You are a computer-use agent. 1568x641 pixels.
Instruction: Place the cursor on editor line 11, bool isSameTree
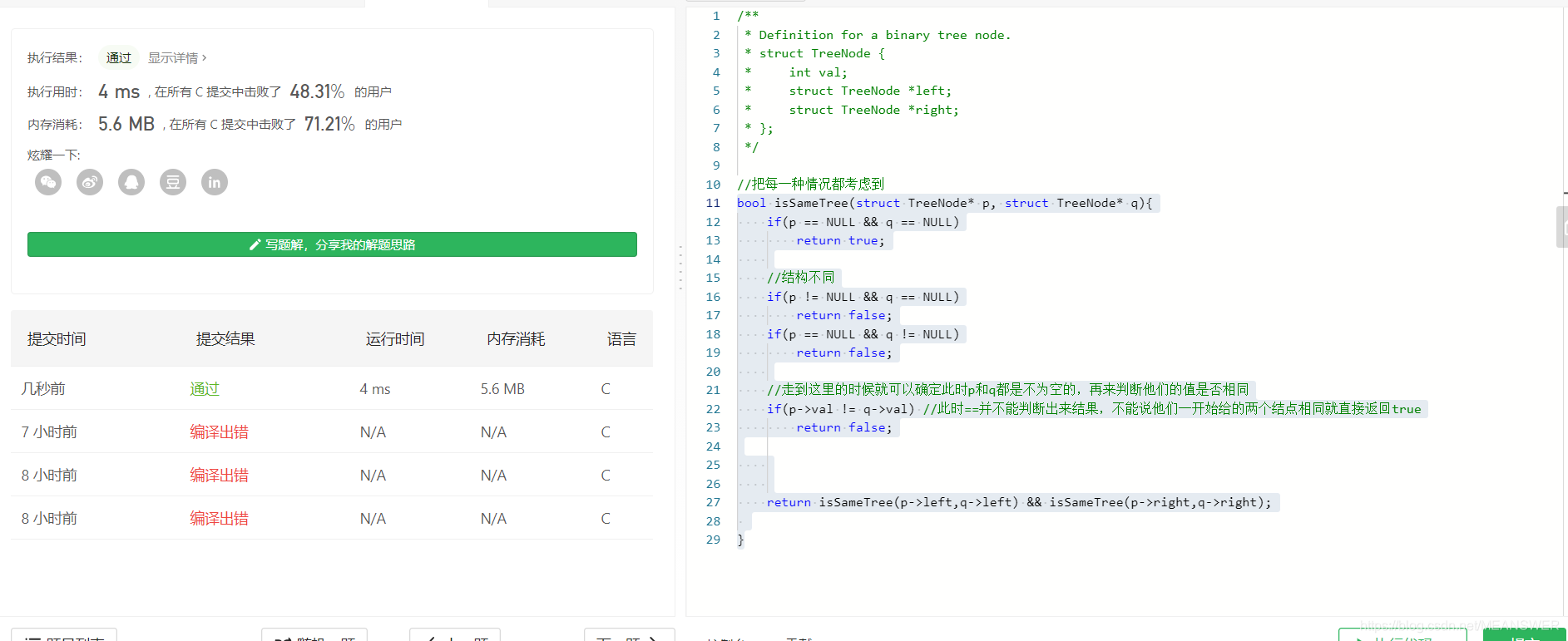[944, 203]
